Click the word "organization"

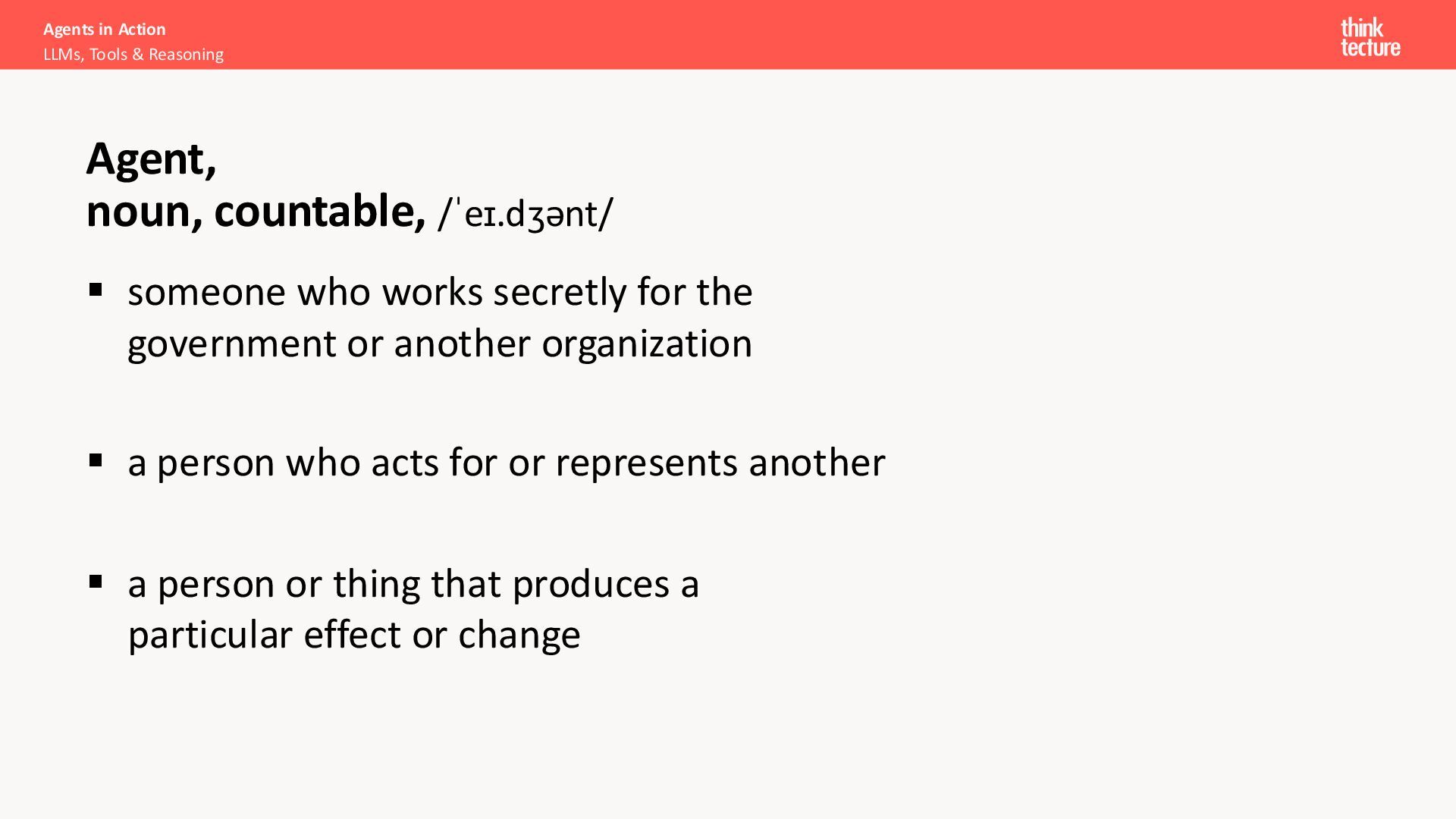click(x=646, y=344)
